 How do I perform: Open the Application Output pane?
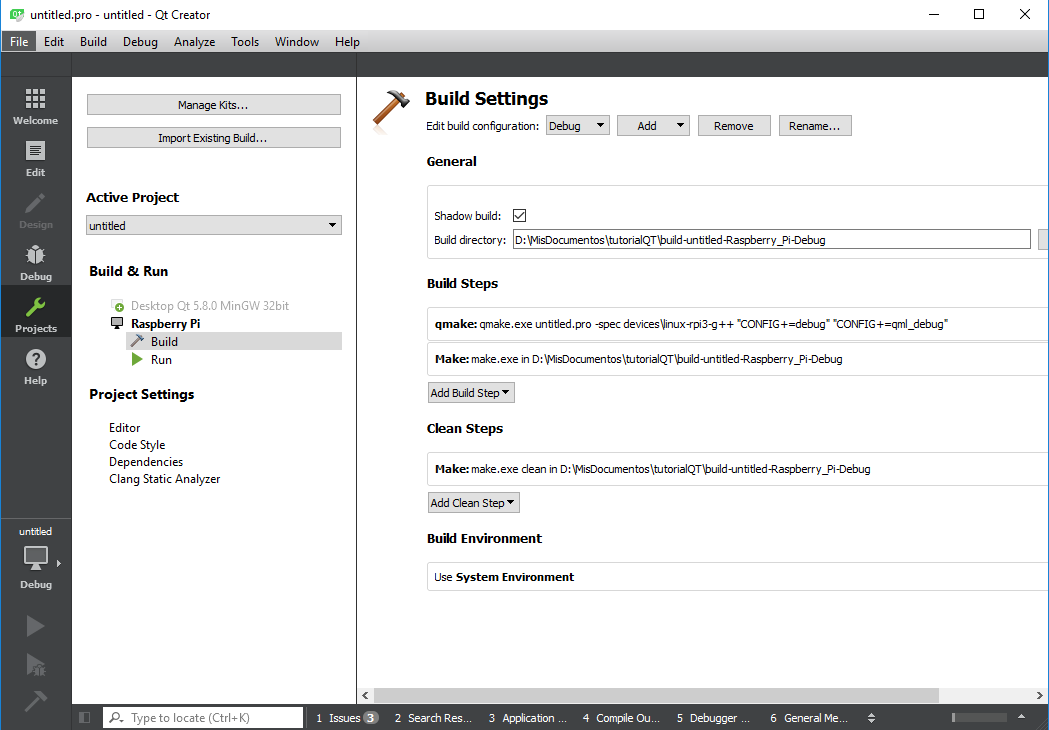coord(527,717)
